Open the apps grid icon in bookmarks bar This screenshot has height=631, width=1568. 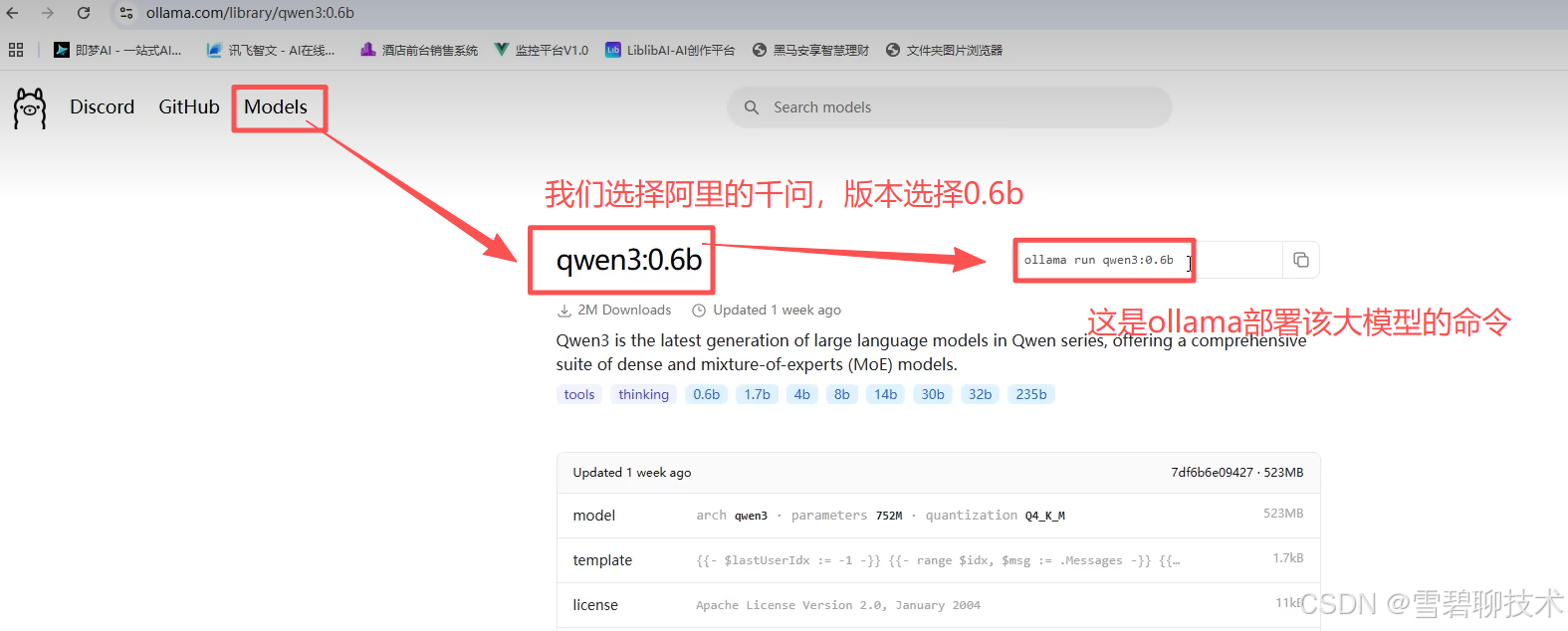pyautogui.click(x=16, y=50)
